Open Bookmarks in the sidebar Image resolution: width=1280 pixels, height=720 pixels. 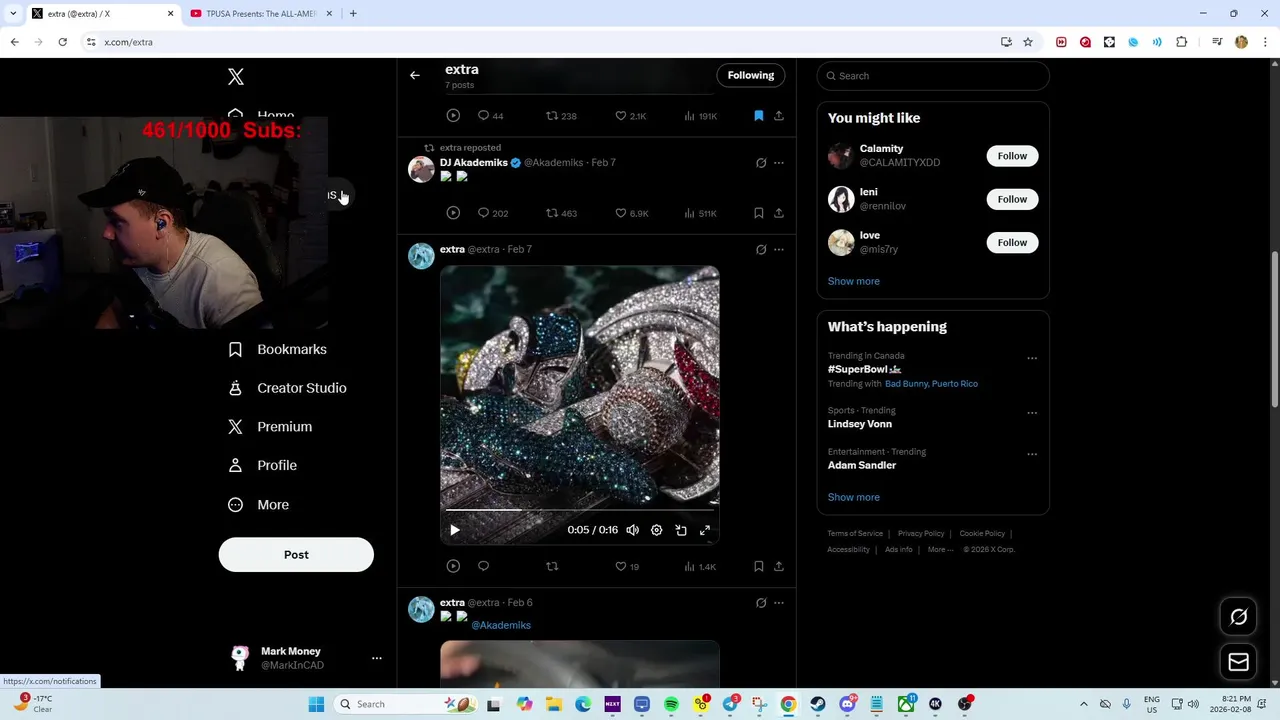point(278,349)
